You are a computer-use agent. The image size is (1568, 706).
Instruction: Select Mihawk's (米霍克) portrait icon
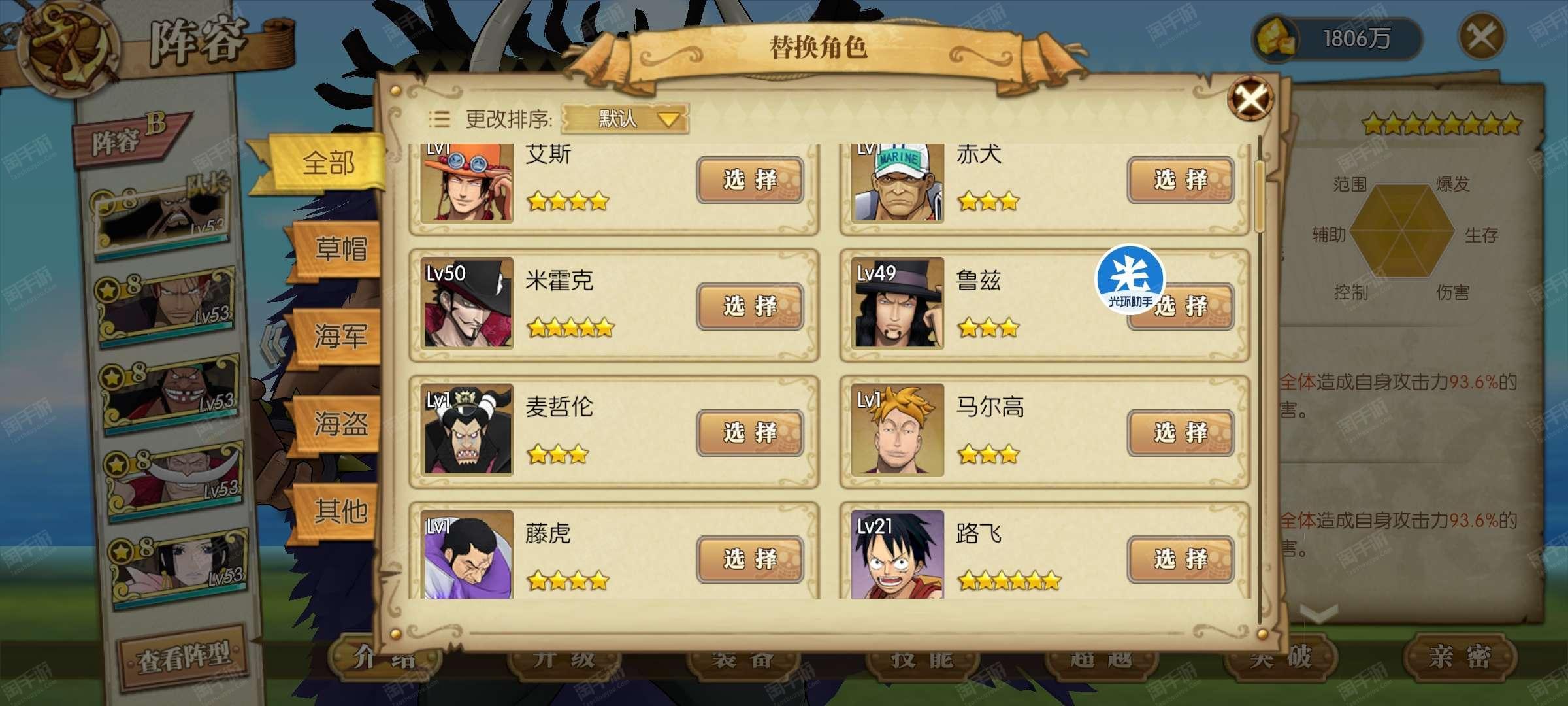click(467, 303)
